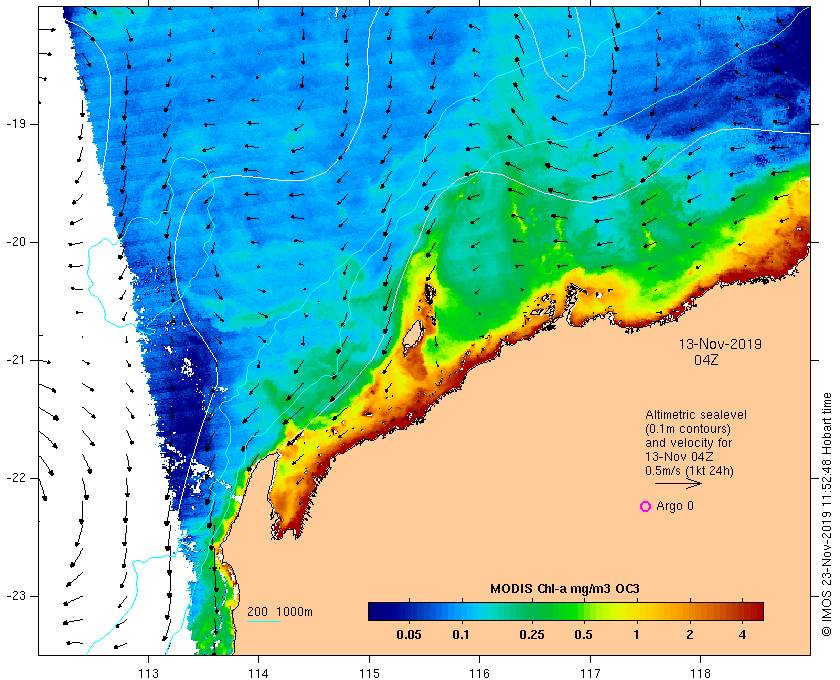Click the 114 longitude axis label

(x=259, y=673)
